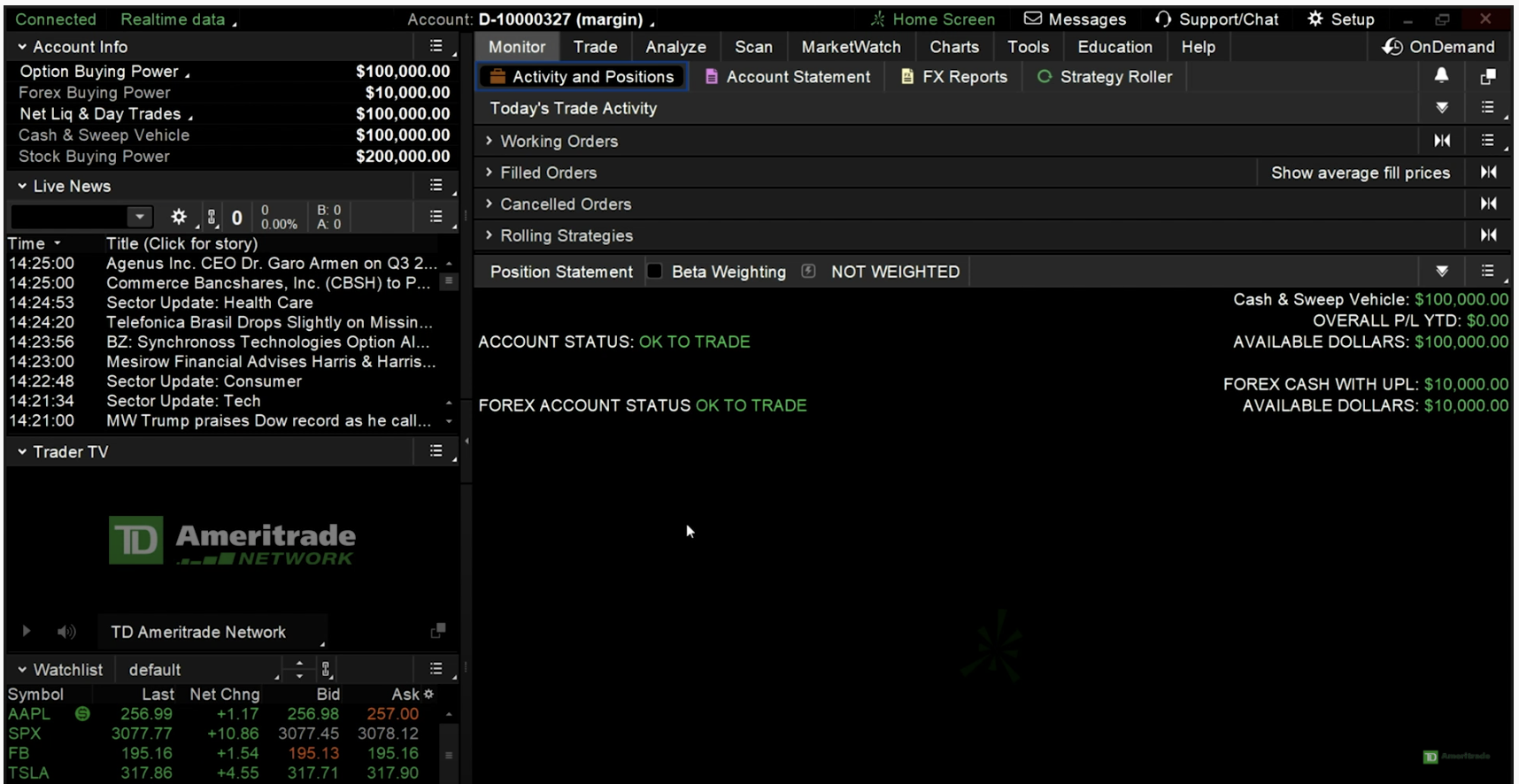Click the Setup button

1340,19
